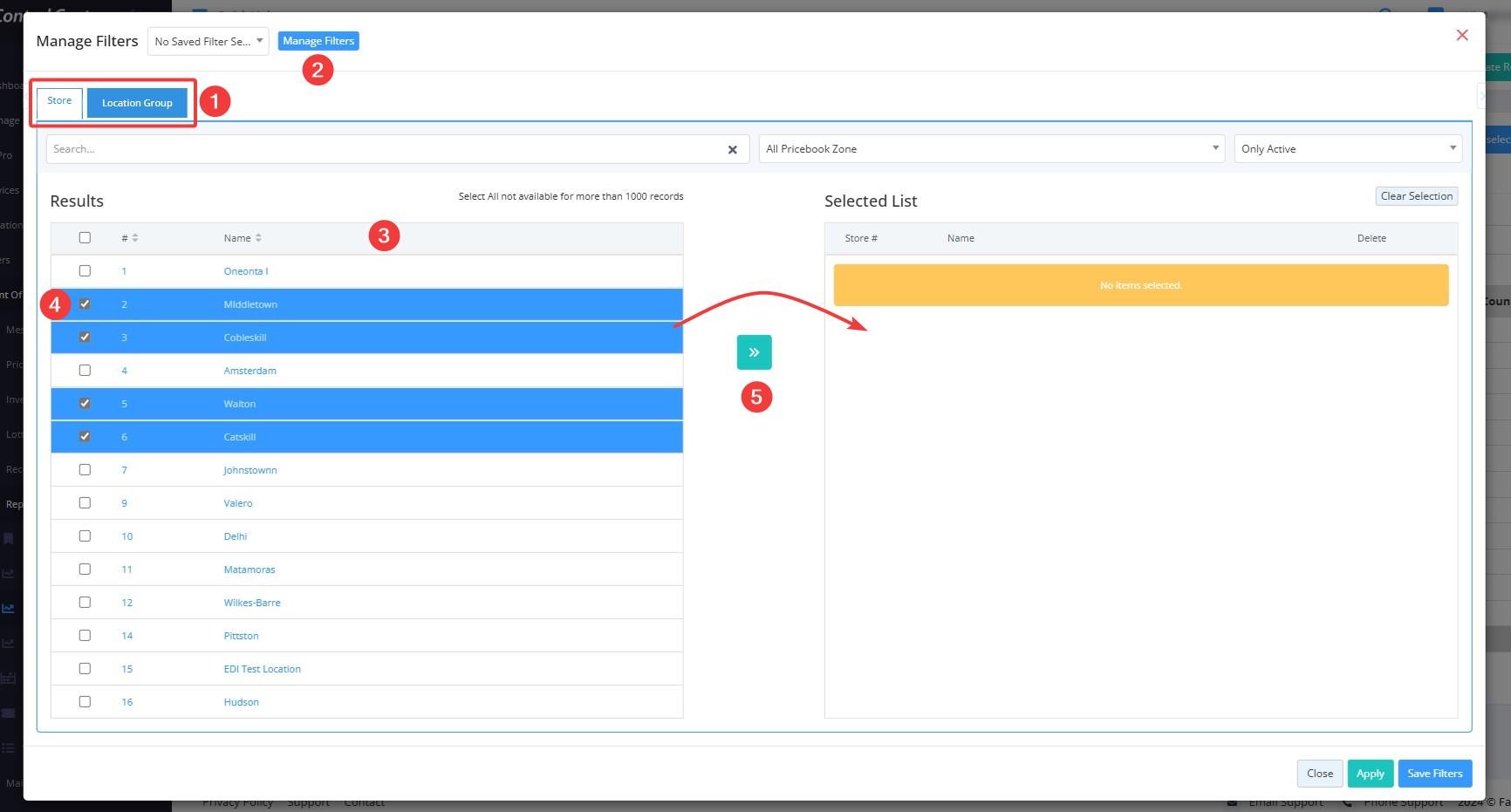Sort results by the Name column arrows

[x=258, y=238]
